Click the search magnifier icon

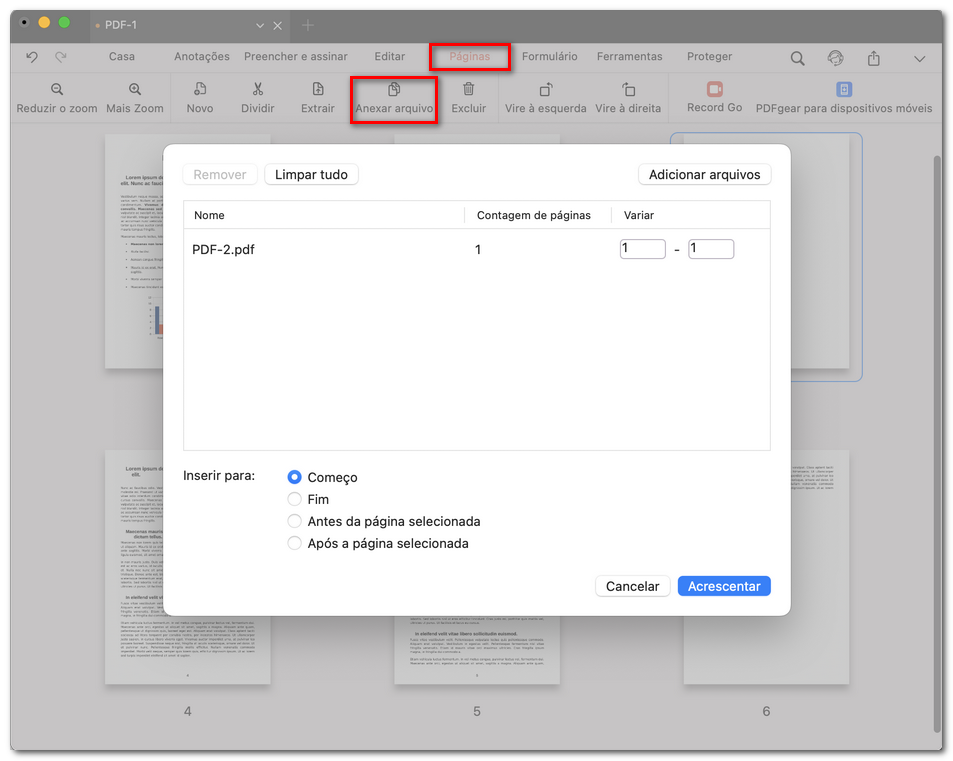797,58
